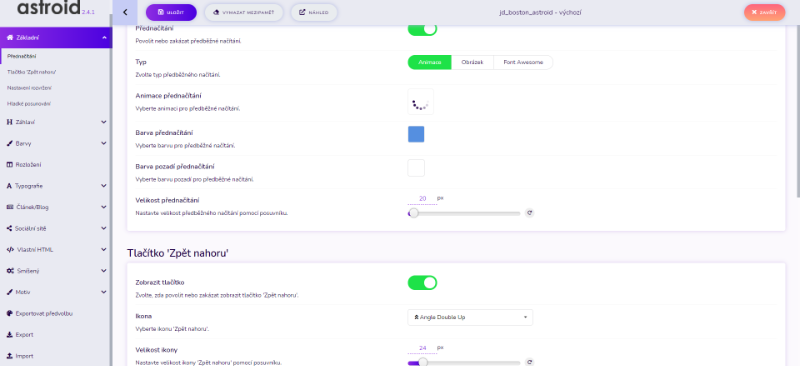Screen dimensions: 800x366
Task: Click the Exportovat předvolbu palette icon
Action: click(x=10, y=313)
